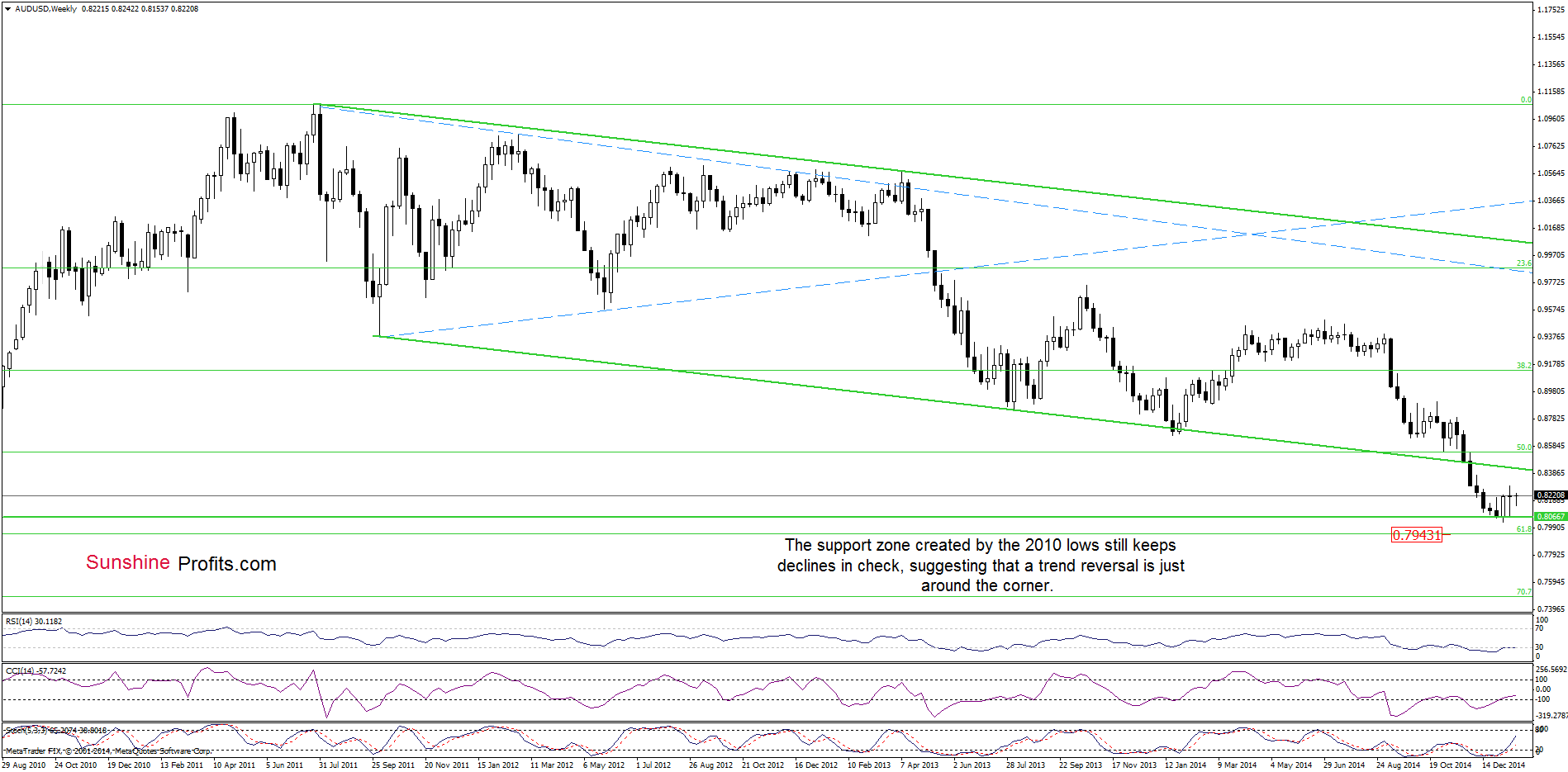Click the 24 Oct 2010 date label
The width and height of the screenshot is (1568, 772).
tap(76, 765)
